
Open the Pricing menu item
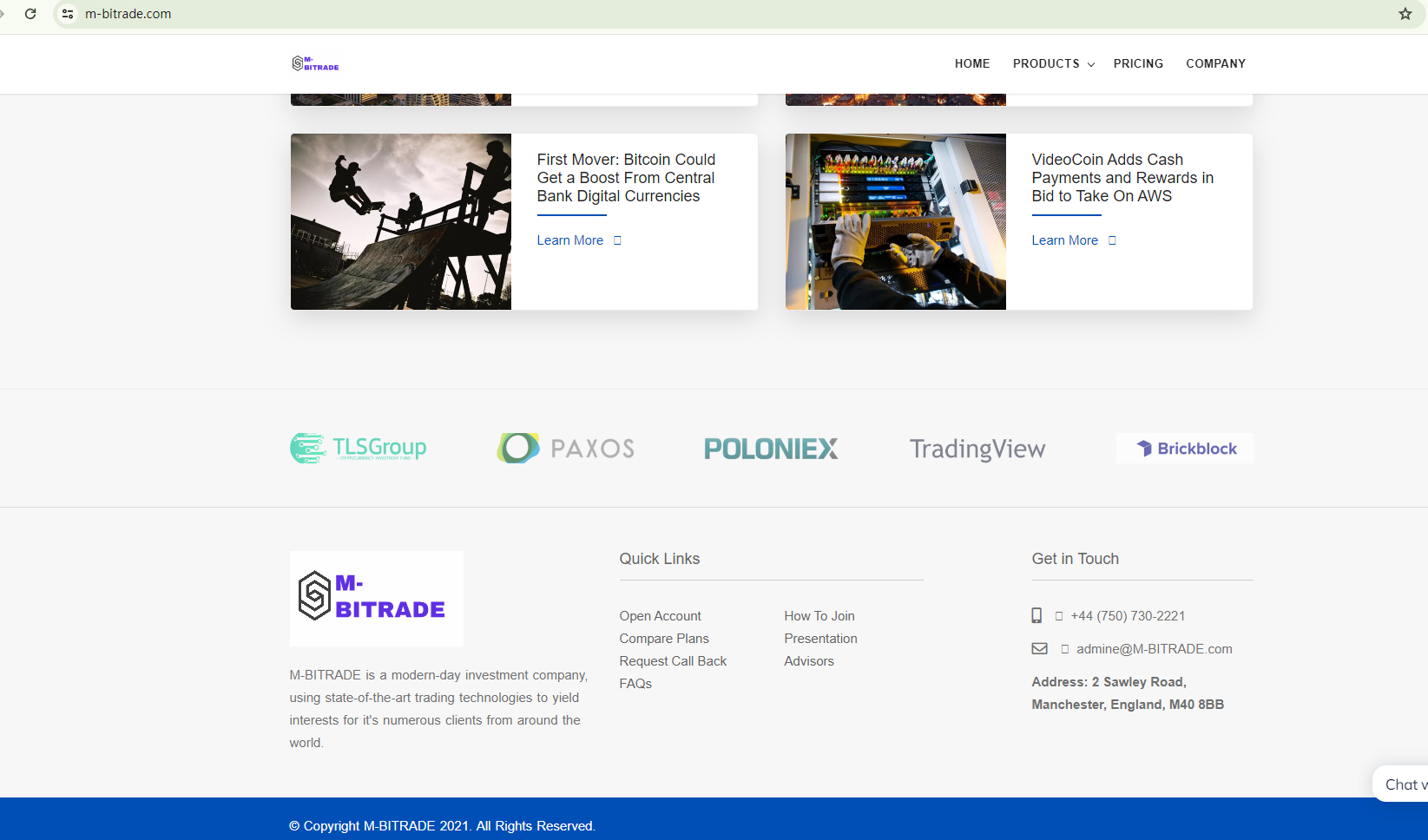pyautogui.click(x=1138, y=63)
